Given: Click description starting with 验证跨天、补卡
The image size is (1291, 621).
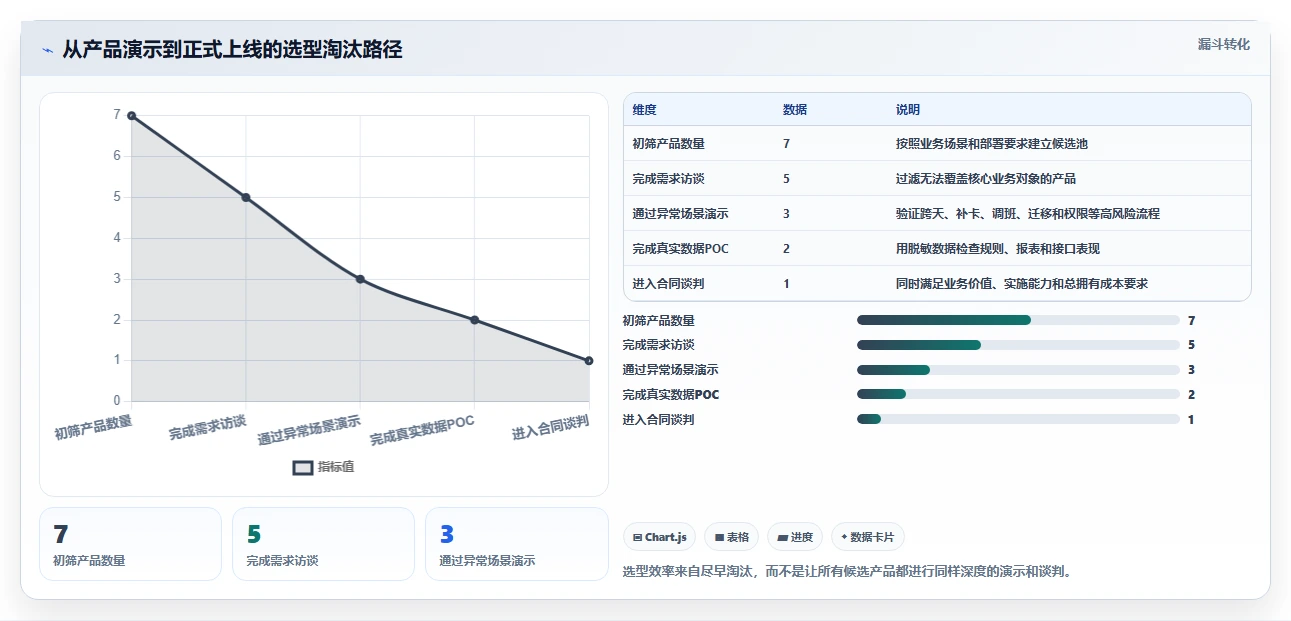Looking at the screenshot, I should [x=1028, y=214].
